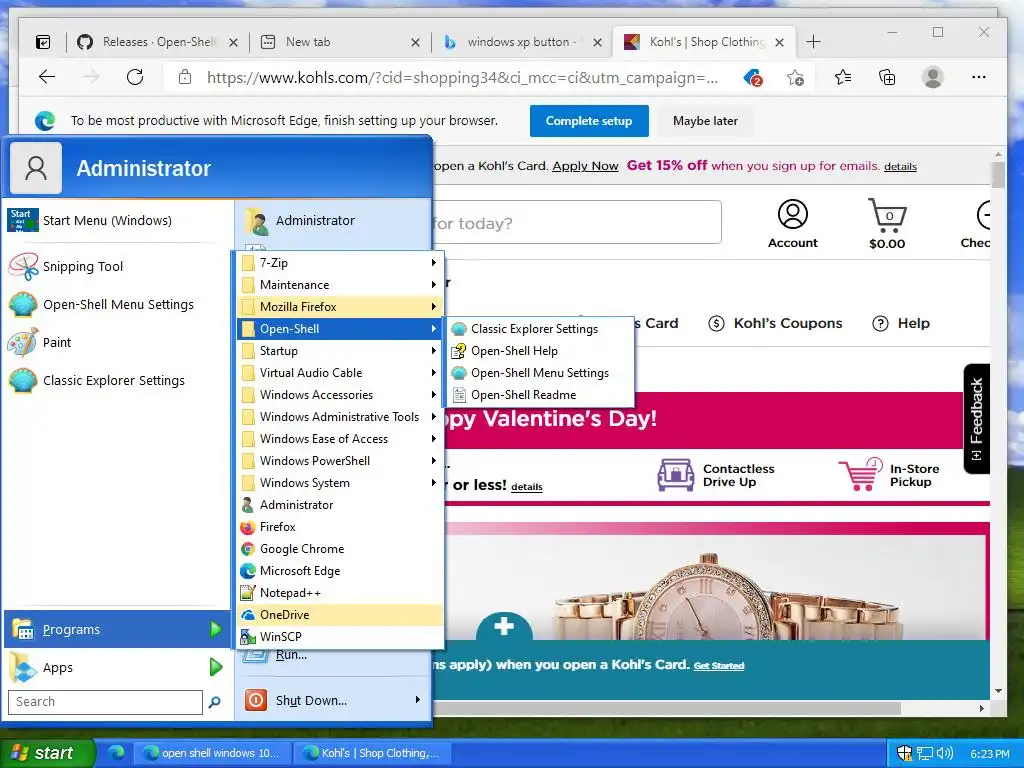Expand Windows Accessories folder
Viewport: 1024px width, 768px height.
tap(340, 394)
